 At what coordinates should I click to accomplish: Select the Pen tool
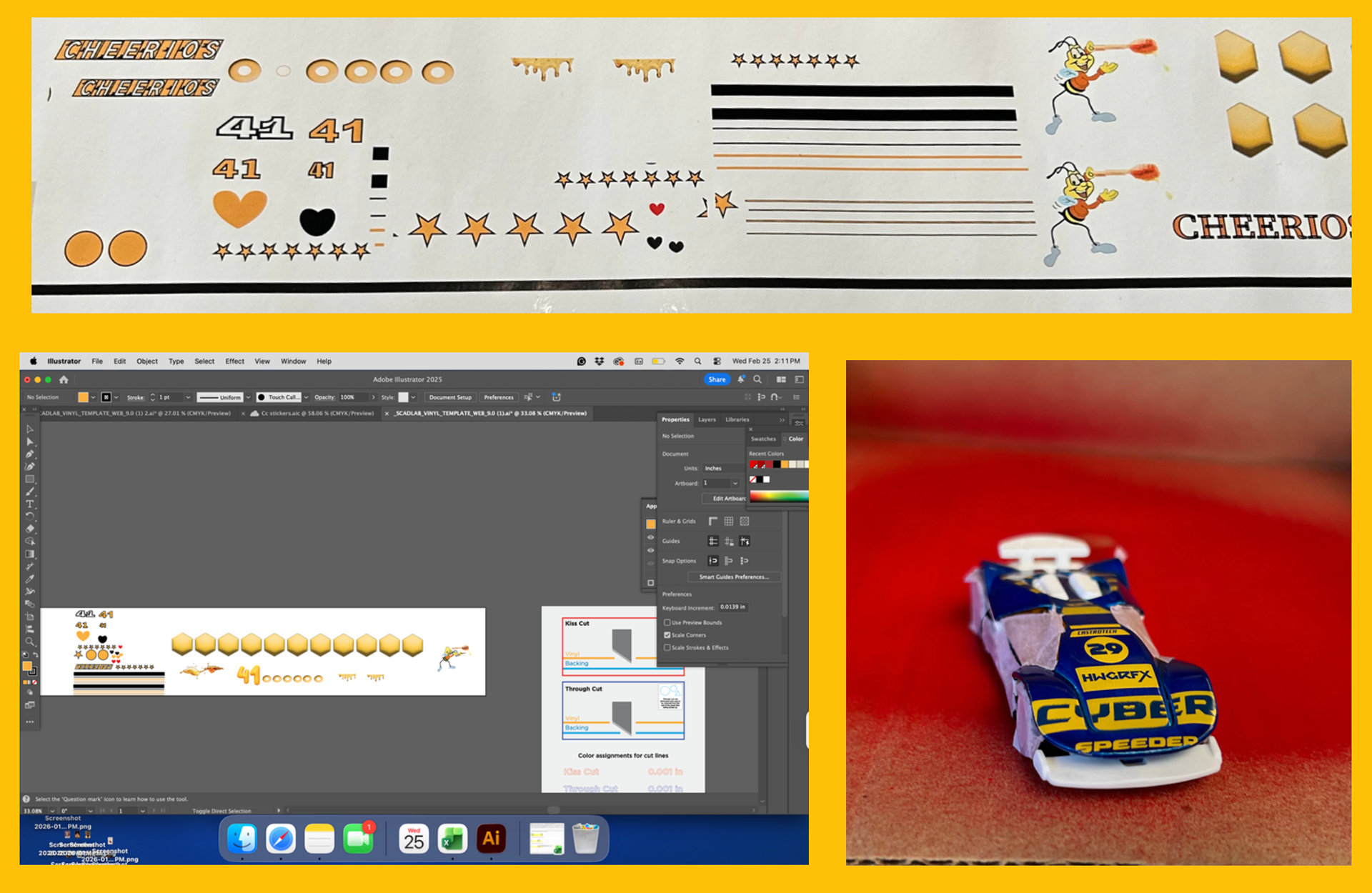30,454
